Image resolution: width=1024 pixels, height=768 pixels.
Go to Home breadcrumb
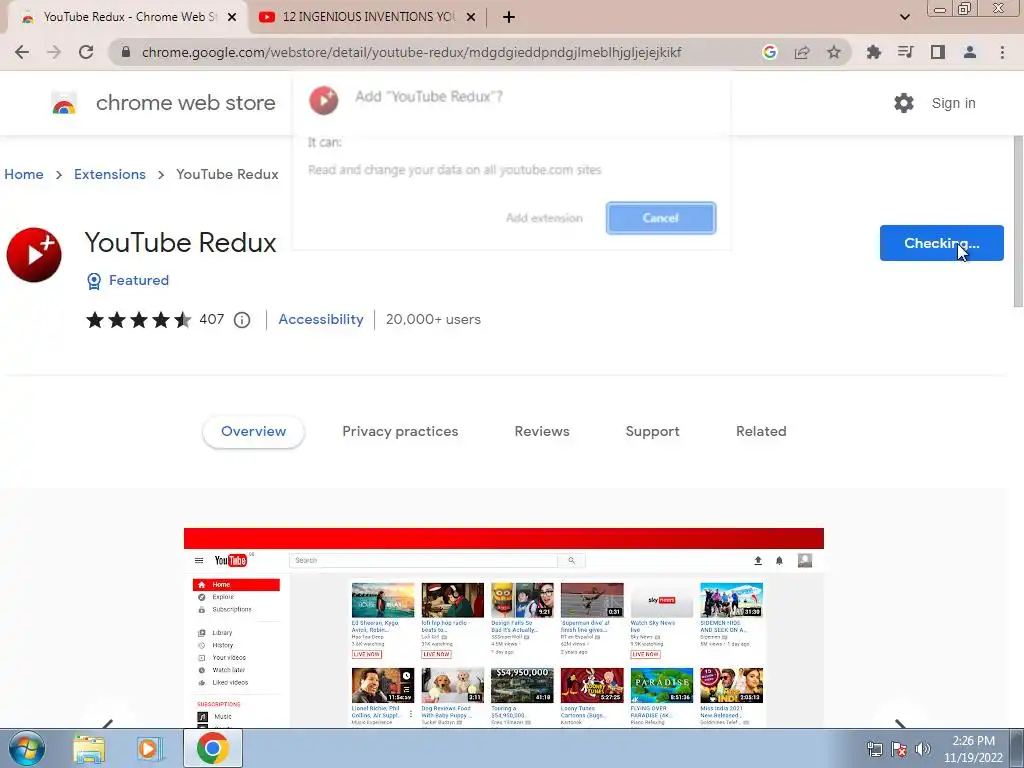coord(24,174)
